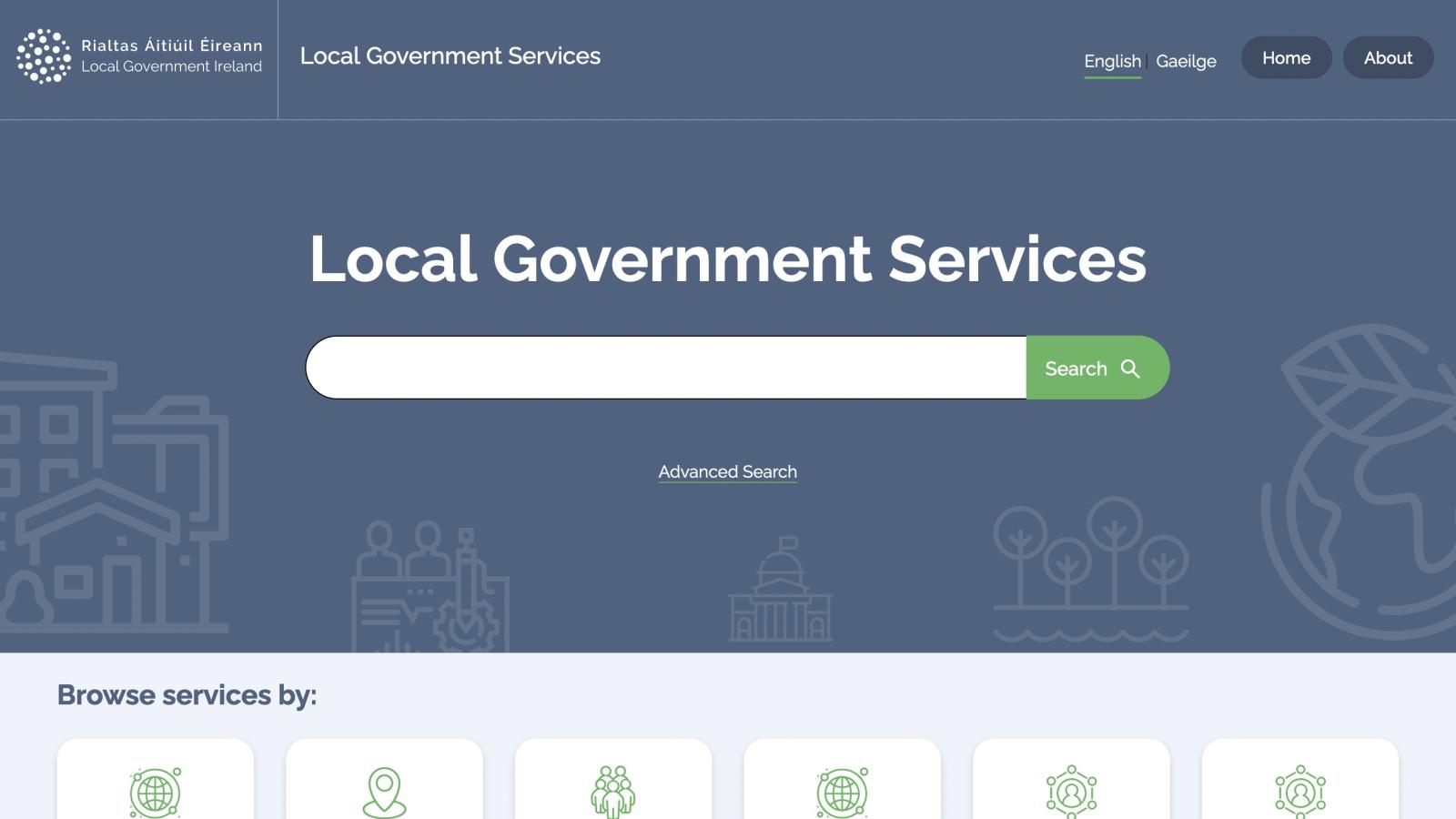This screenshot has width=1456, height=819.
Task: Click the header Local Government Services title
Action: [x=450, y=56]
